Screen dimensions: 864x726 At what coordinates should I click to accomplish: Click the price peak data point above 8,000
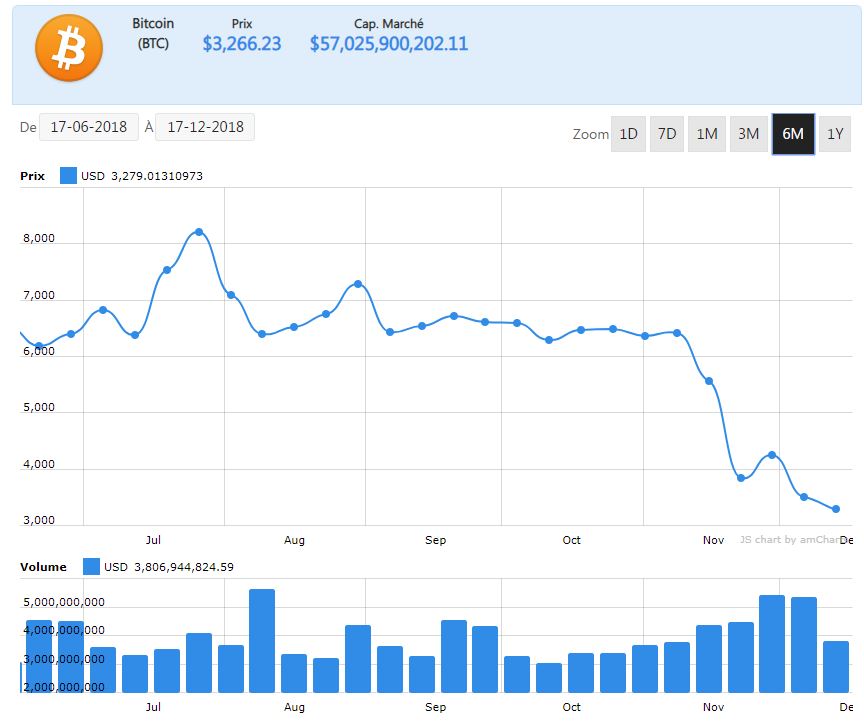199,232
